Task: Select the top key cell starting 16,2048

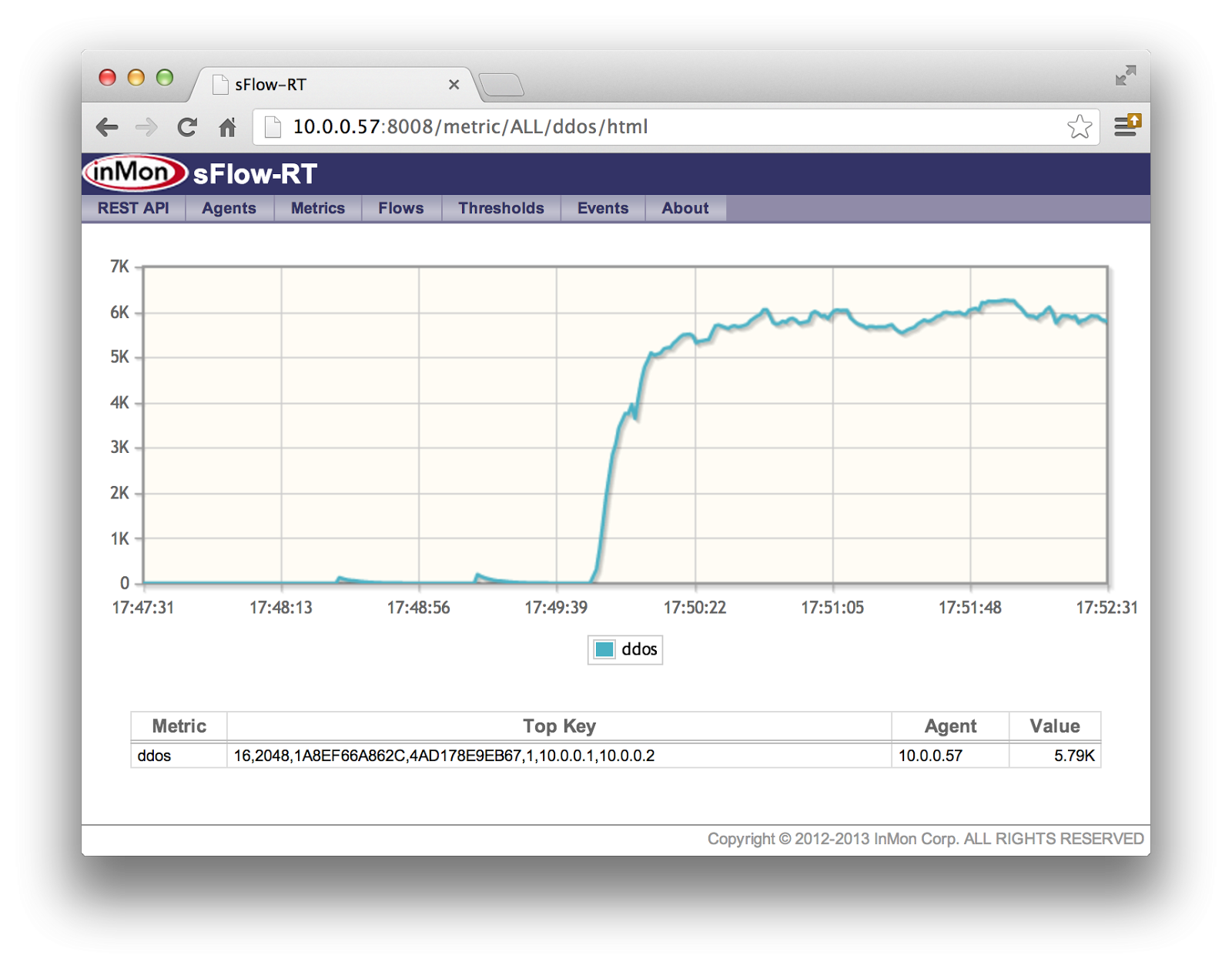Action: point(560,756)
